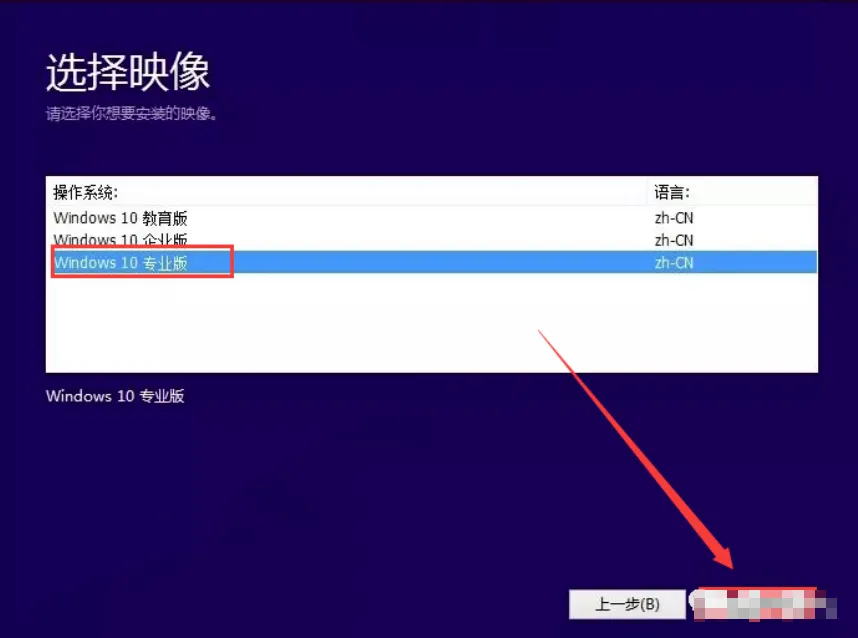Click zh-CN in the highlighted 专业版 row
858x638 pixels.
click(x=674, y=263)
